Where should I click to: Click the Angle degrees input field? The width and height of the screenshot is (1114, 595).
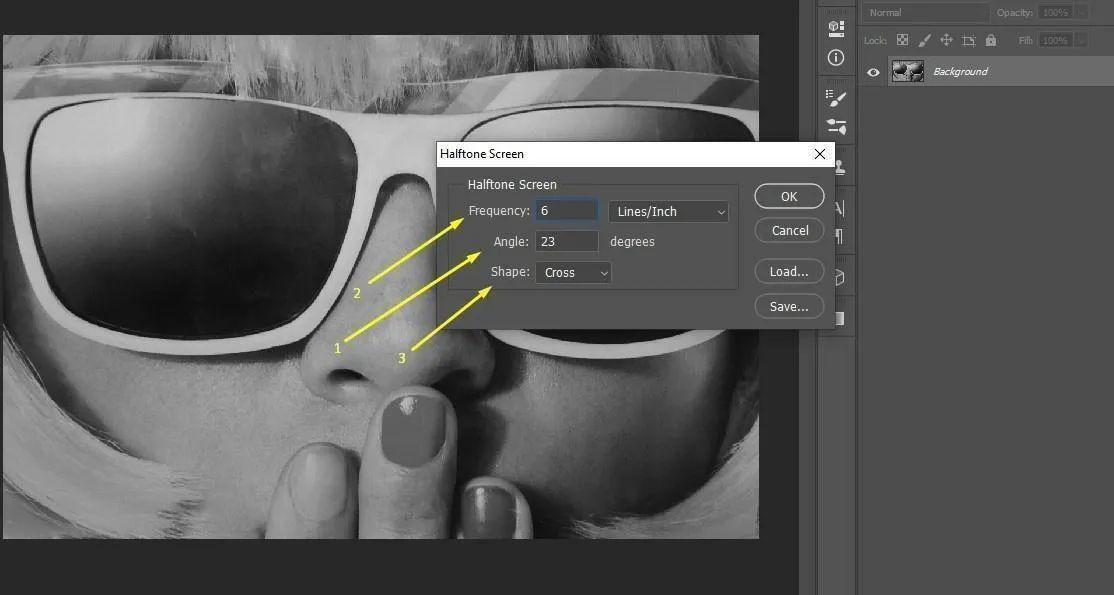click(566, 241)
